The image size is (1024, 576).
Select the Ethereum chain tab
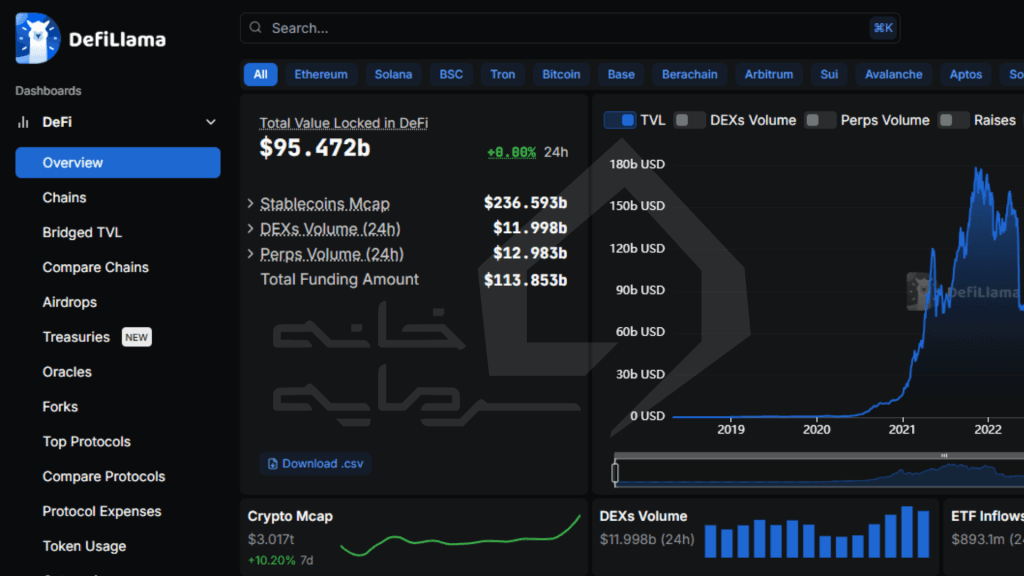[321, 74]
